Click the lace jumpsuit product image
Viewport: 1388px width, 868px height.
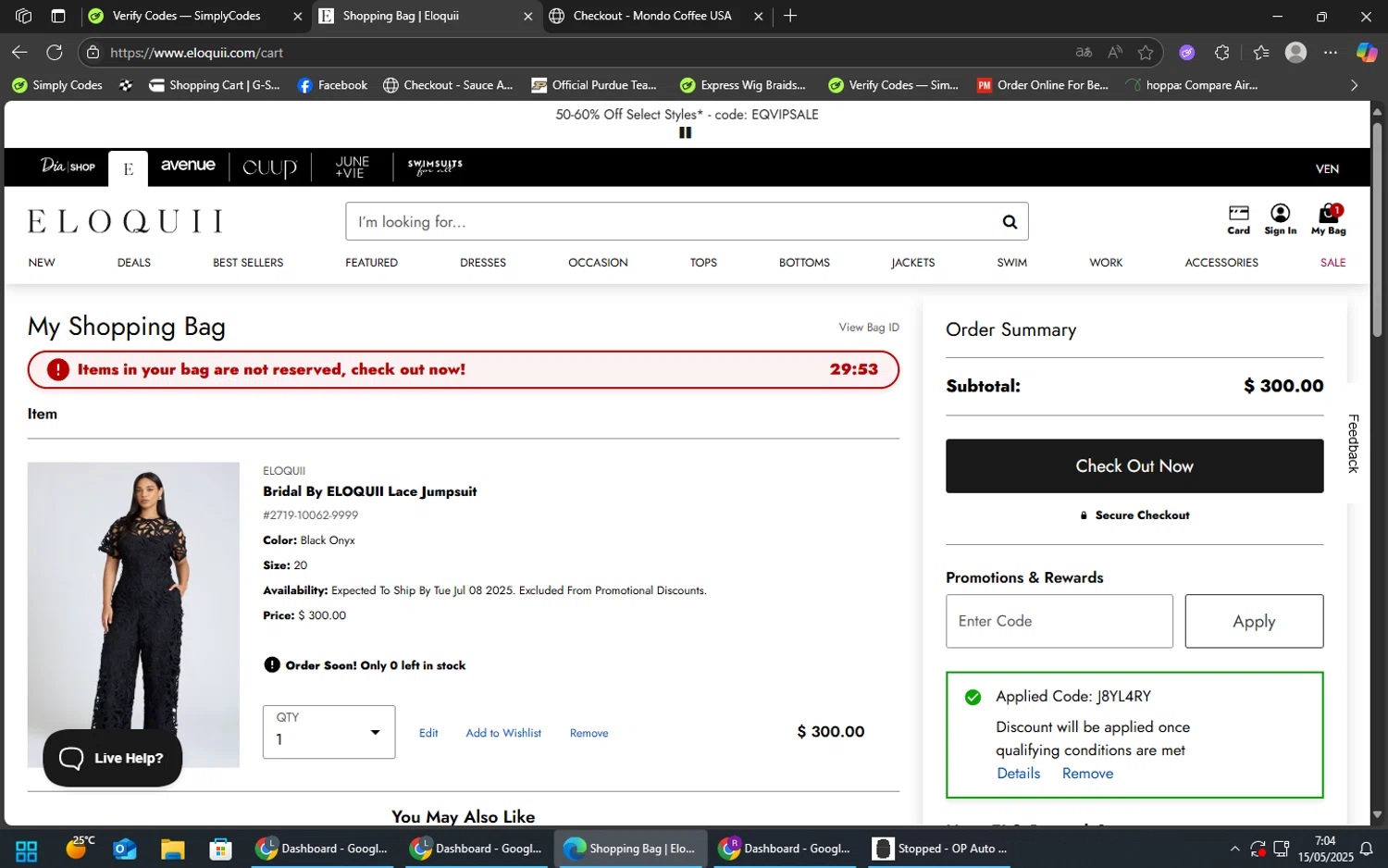(x=133, y=614)
